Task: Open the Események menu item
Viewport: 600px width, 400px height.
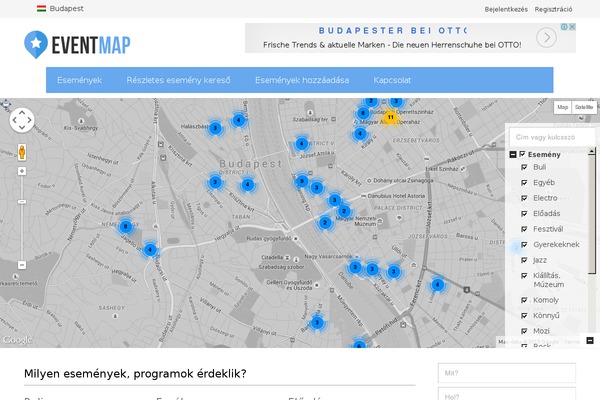Action: [80, 80]
